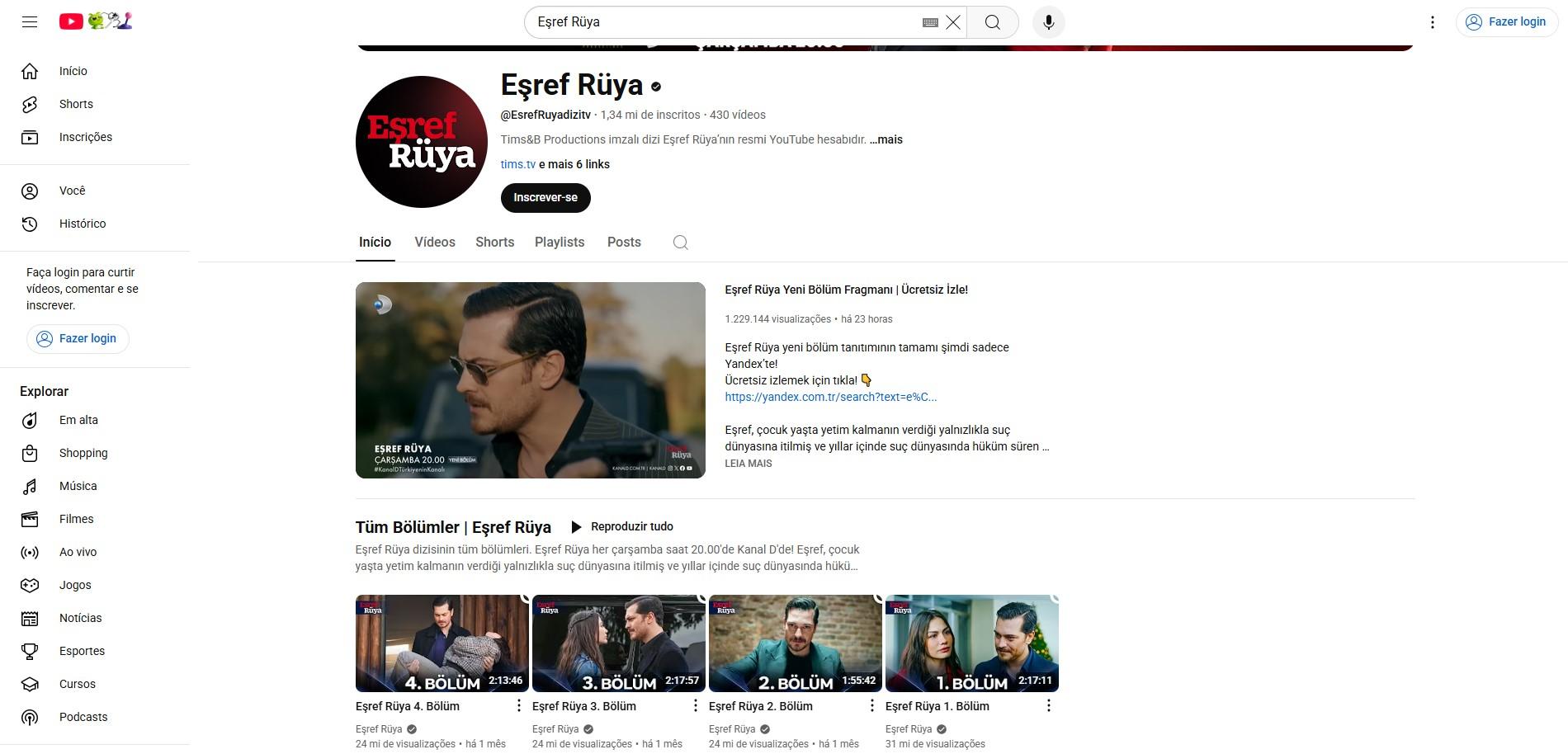1568x754 pixels.
Task: Open options menu for Eşref Rüya 4. Bölüm
Action: point(518,705)
